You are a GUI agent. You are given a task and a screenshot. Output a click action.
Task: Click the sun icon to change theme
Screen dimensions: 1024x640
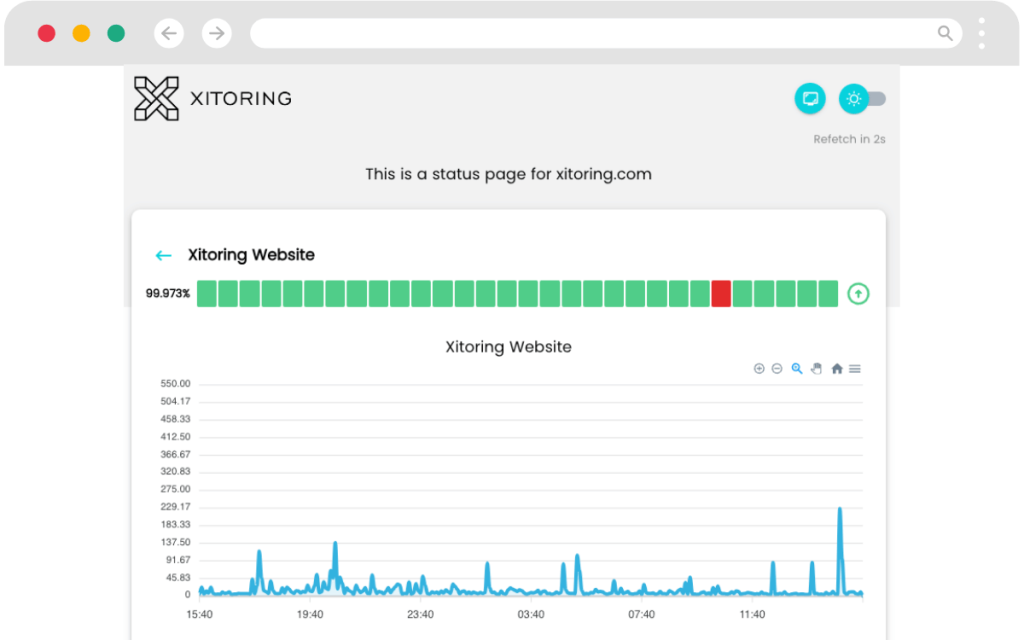tap(854, 98)
